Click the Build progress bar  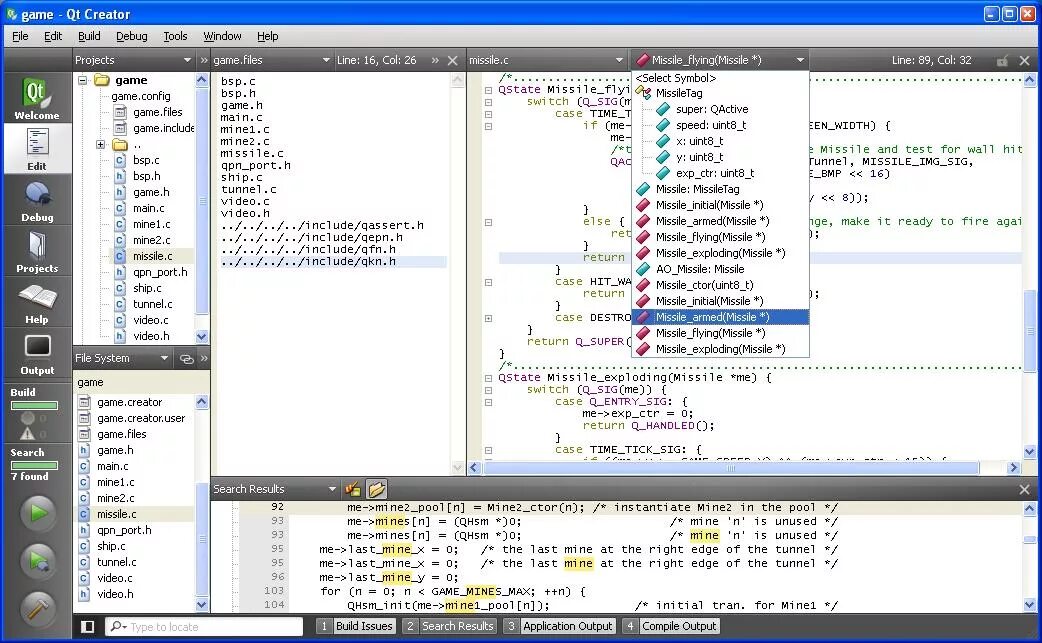34,405
